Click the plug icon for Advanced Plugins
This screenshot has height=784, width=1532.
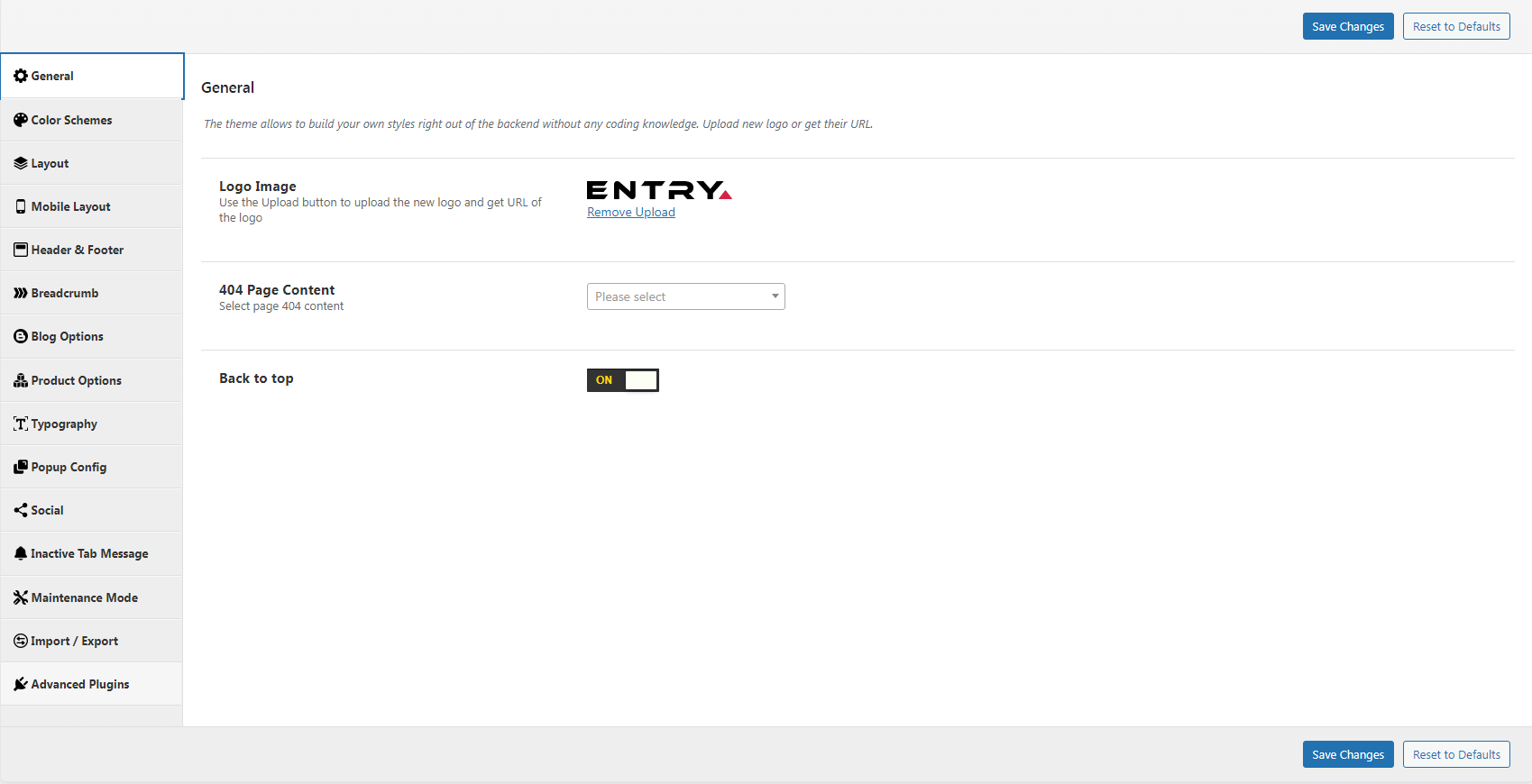click(20, 684)
